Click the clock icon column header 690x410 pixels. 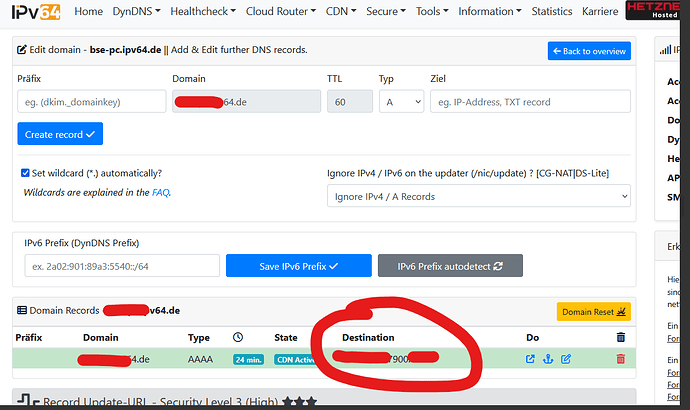(237, 338)
